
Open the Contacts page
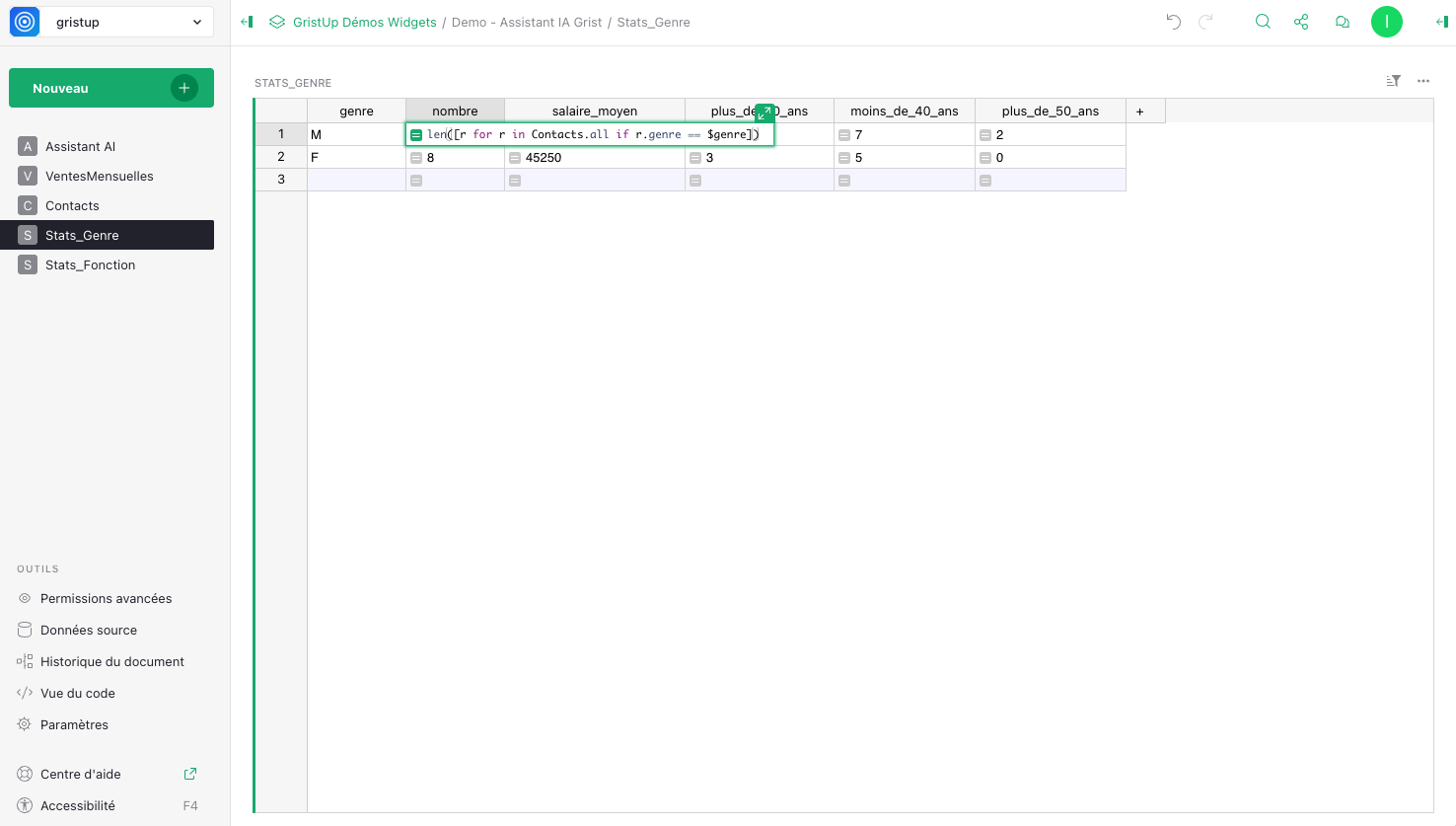click(x=72, y=205)
